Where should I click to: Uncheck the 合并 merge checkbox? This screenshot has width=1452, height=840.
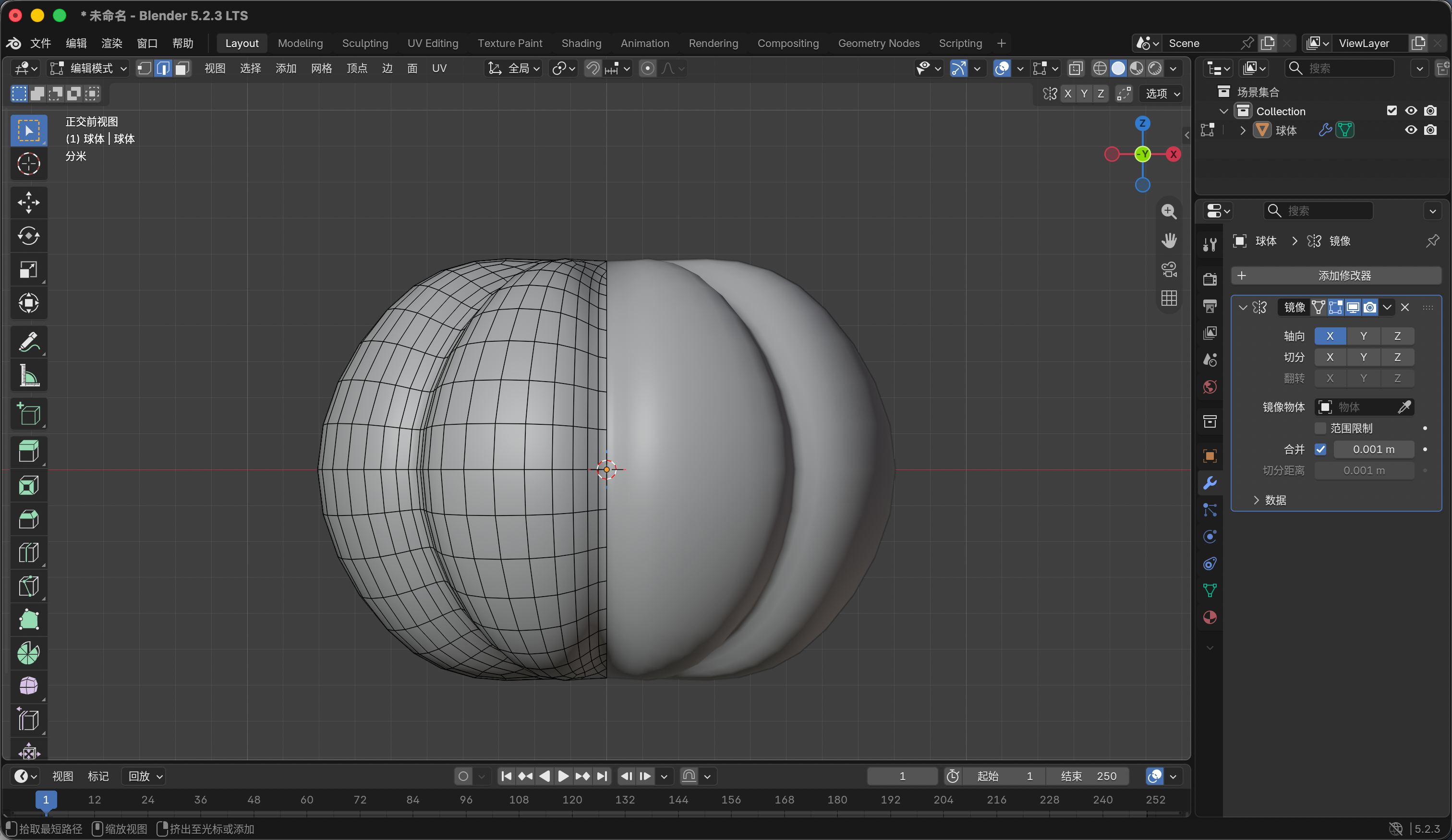click(1320, 449)
